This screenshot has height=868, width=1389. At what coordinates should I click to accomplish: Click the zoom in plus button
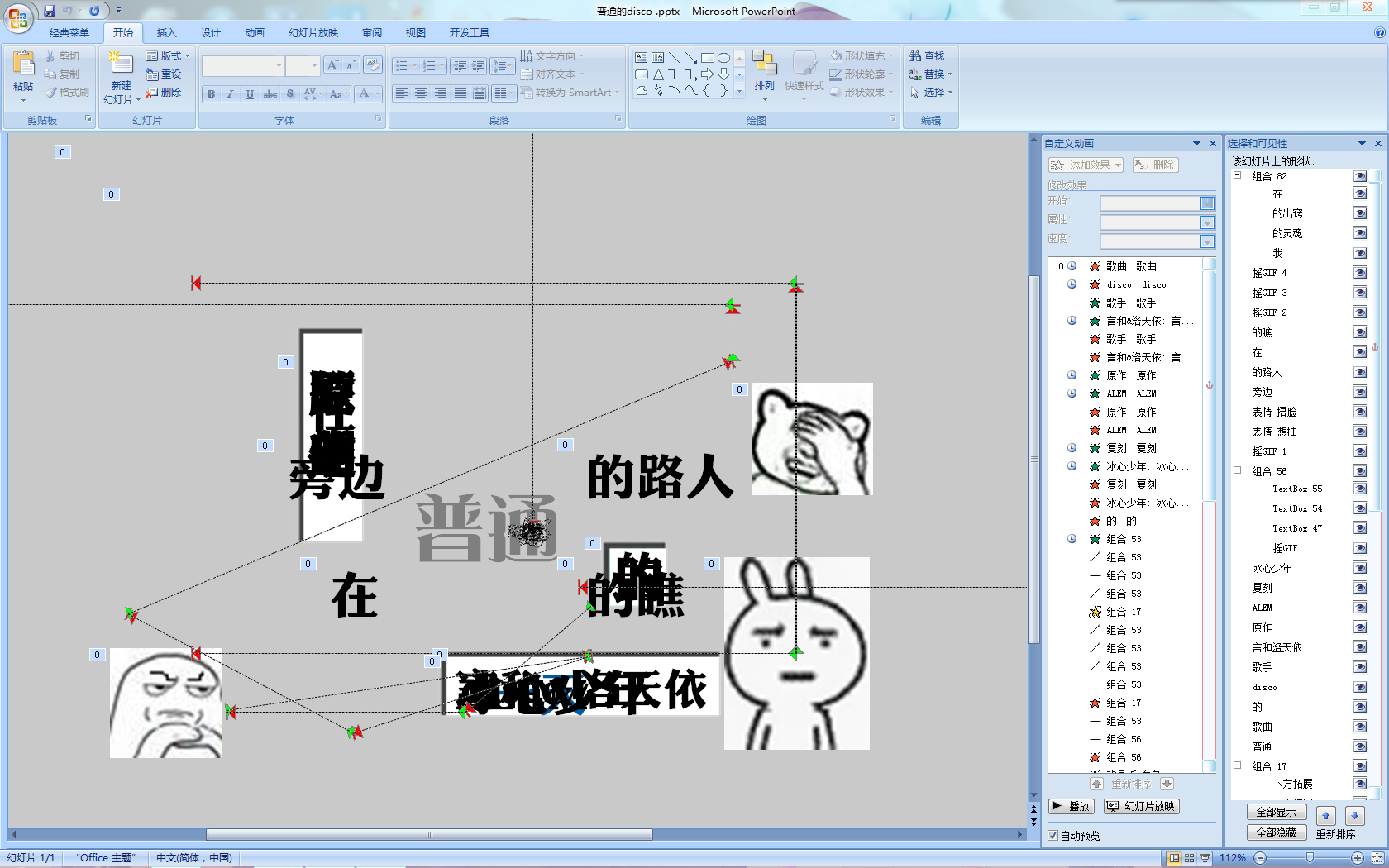(x=1358, y=858)
